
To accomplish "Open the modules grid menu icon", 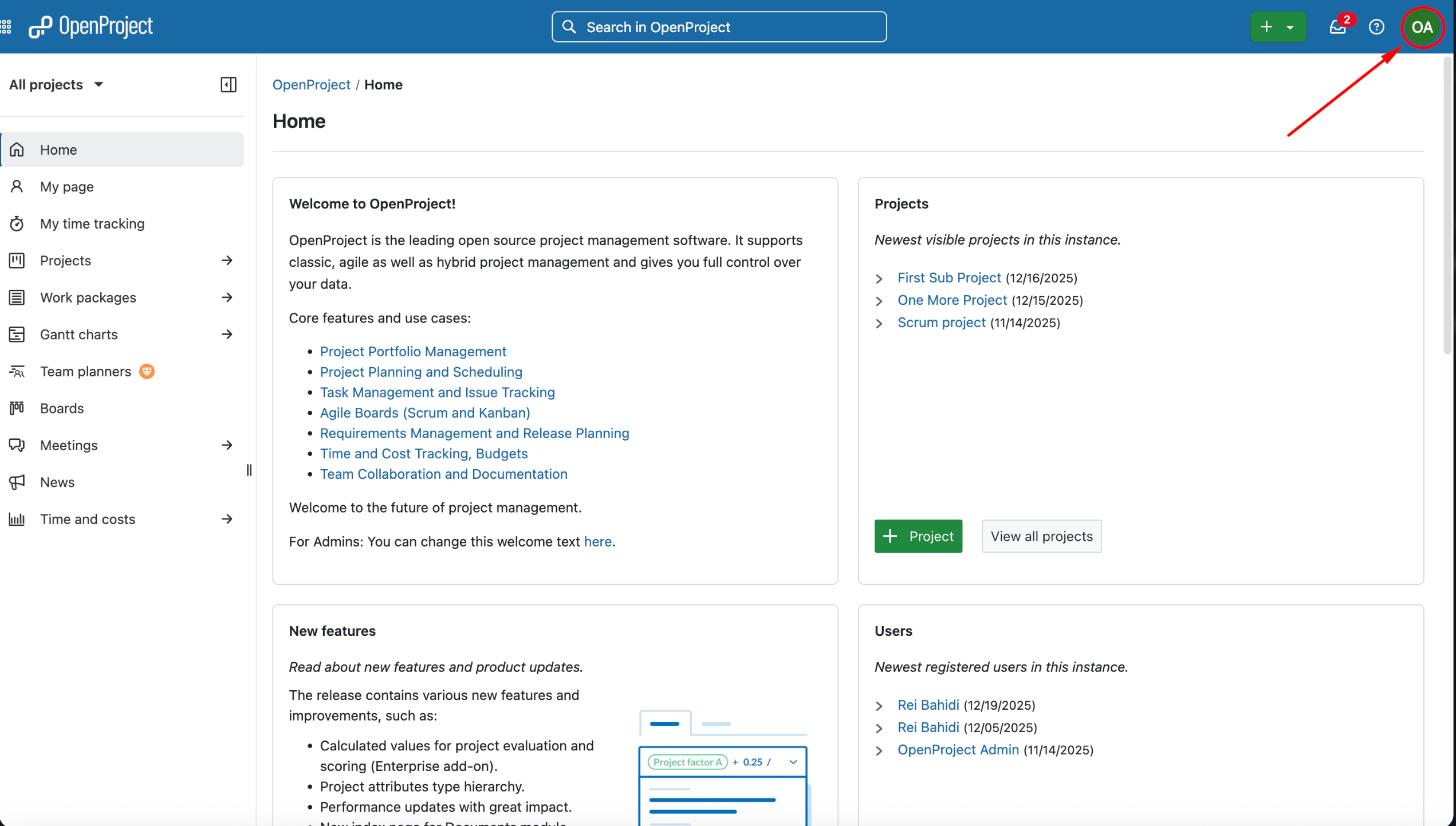I will (6, 26).
